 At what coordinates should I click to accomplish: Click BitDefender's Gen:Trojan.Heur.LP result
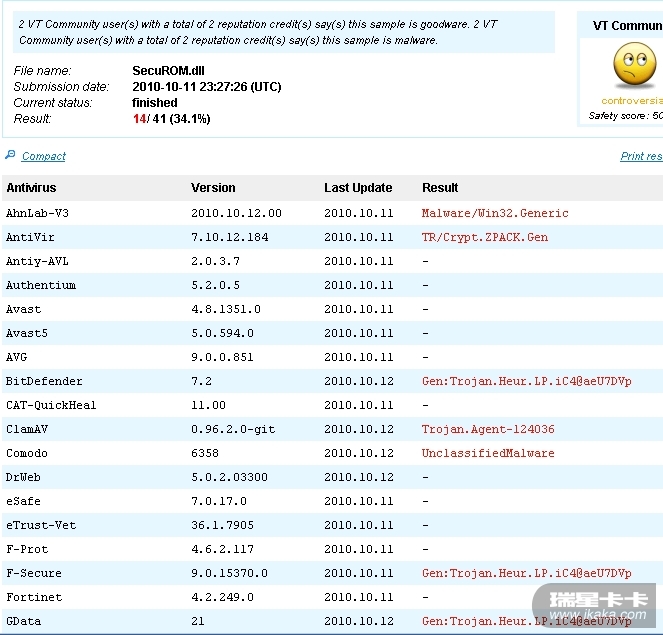[526, 381]
